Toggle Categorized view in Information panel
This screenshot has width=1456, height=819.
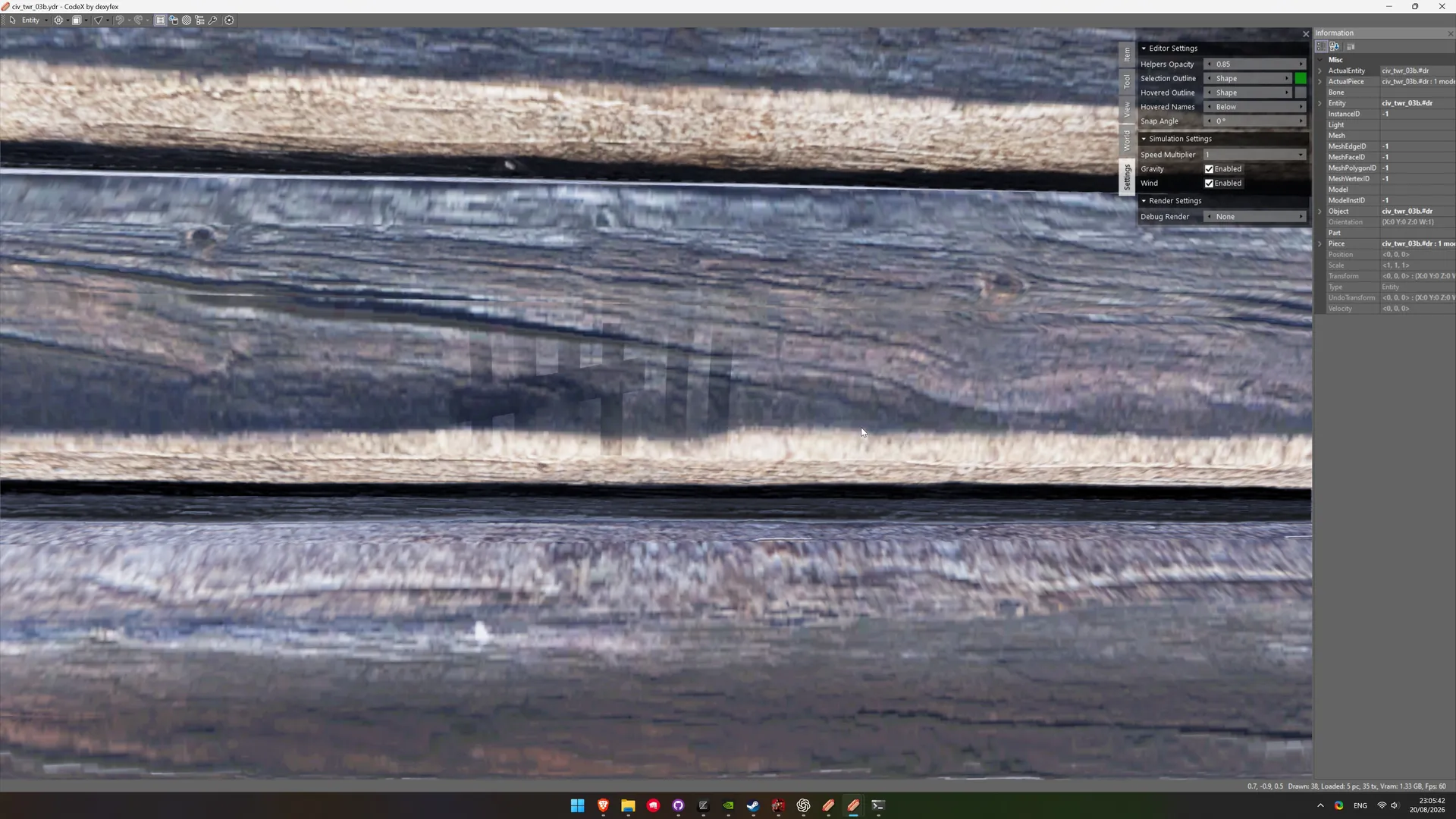tap(1321, 47)
